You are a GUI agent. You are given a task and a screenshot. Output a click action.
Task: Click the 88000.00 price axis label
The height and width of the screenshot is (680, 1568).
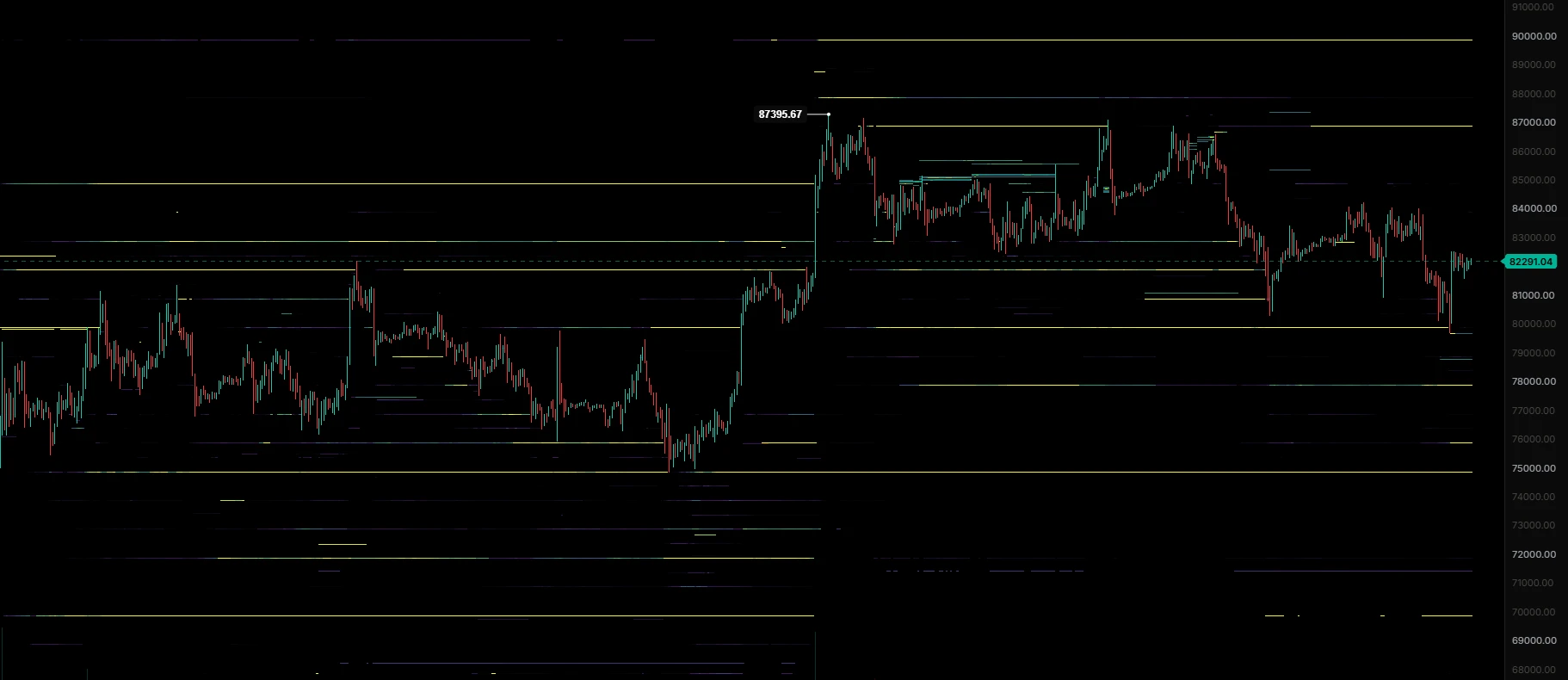1534,94
